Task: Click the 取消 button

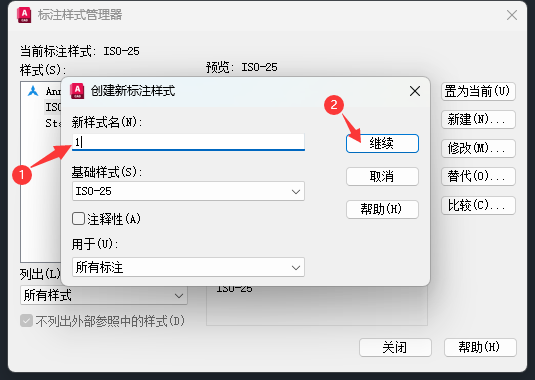Action: (x=382, y=176)
